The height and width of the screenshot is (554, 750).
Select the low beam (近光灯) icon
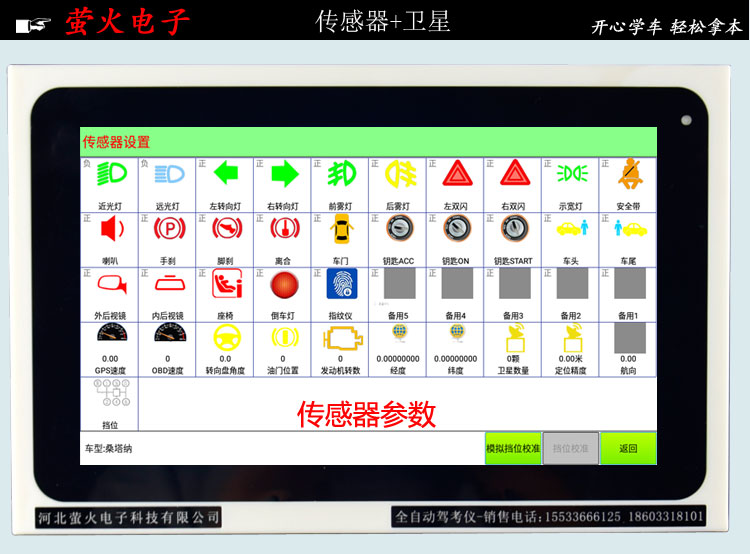pos(110,175)
